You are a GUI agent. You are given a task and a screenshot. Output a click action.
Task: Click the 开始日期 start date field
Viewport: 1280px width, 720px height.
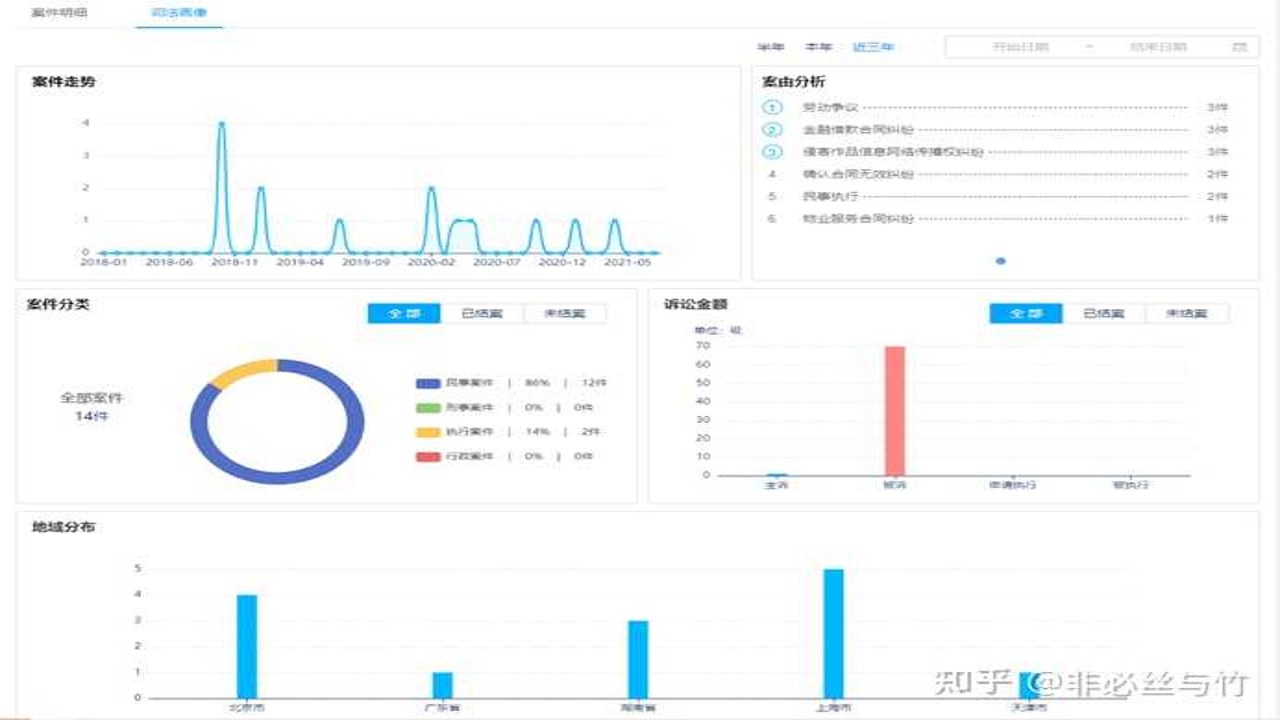tap(1020, 47)
